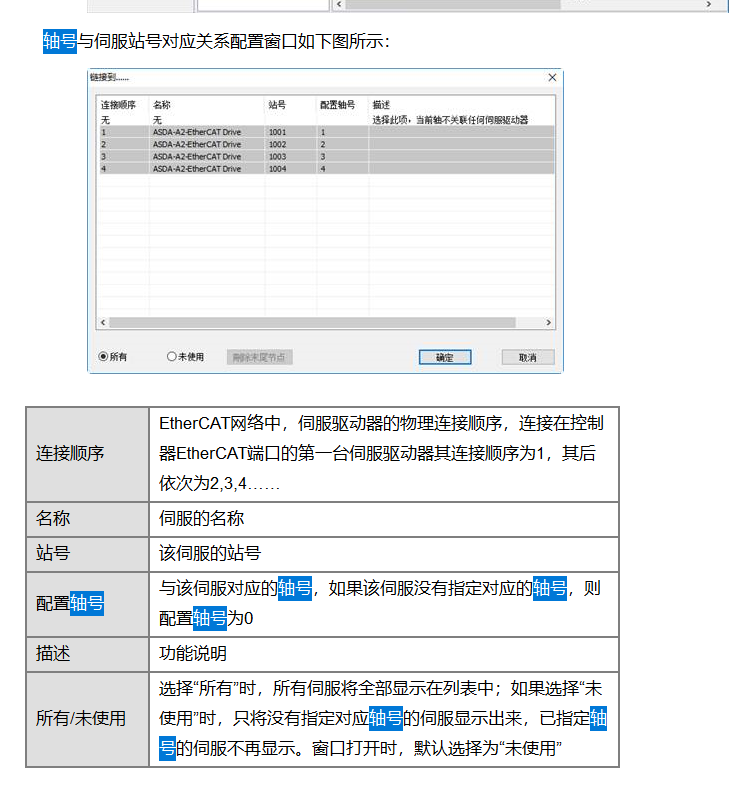747x795 pixels.
Task: Click the 配置轴号 column header
Action: [x=337, y=104]
